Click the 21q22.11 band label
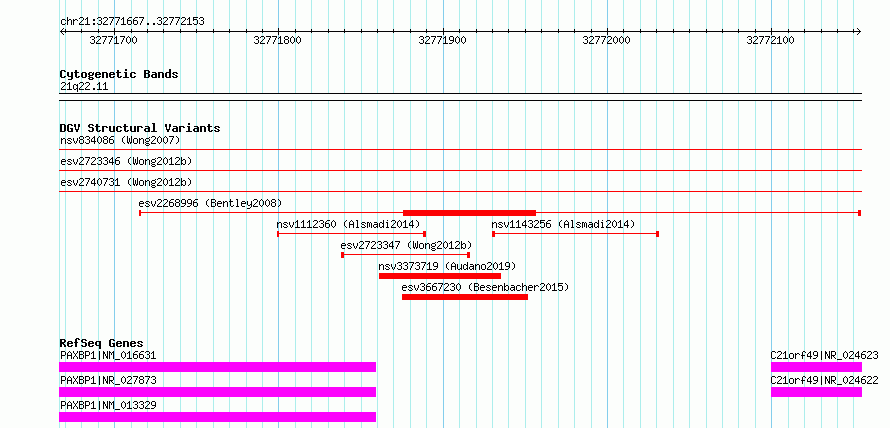Image resolution: width=890 pixels, height=428 pixels. [84, 87]
